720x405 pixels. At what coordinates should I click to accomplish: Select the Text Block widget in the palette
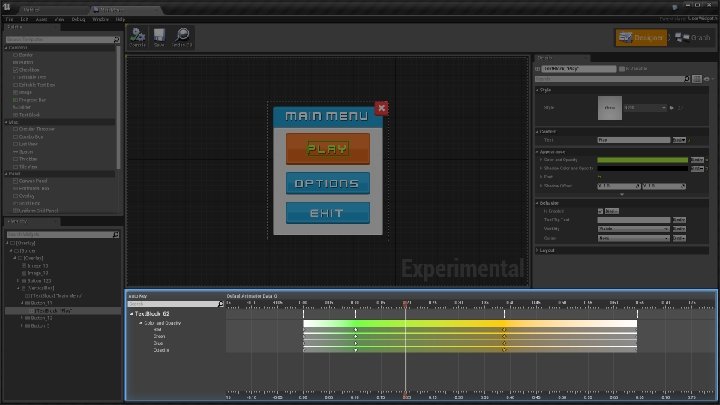pos(29,115)
